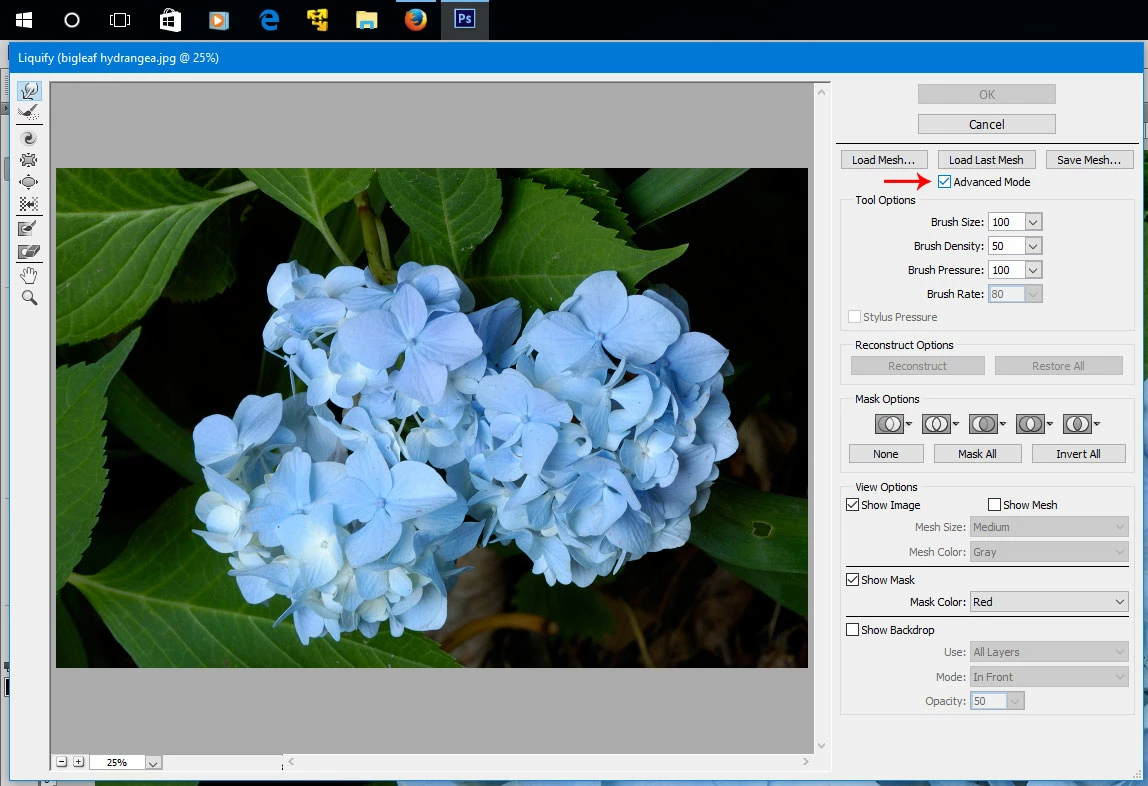1148x786 pixels.
Task: Click the Mask All button
Action: (977, 454)
